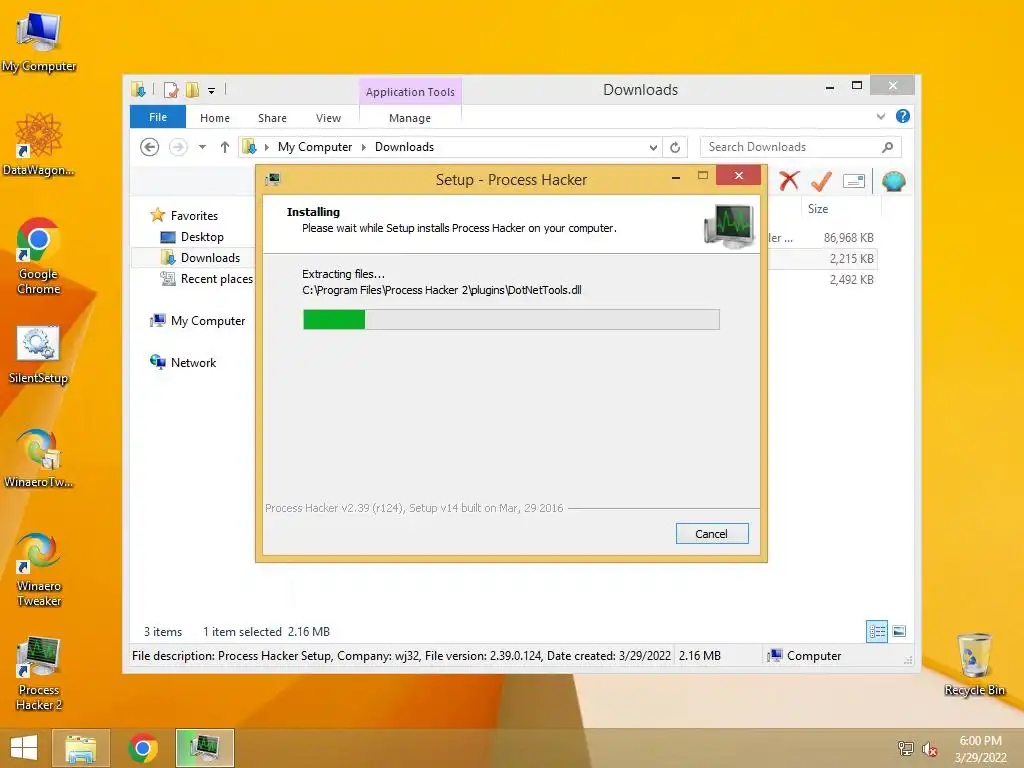This screenshot has height=768, width=1024.
Task: Click the installation progress bar
Action: point(511,319)
